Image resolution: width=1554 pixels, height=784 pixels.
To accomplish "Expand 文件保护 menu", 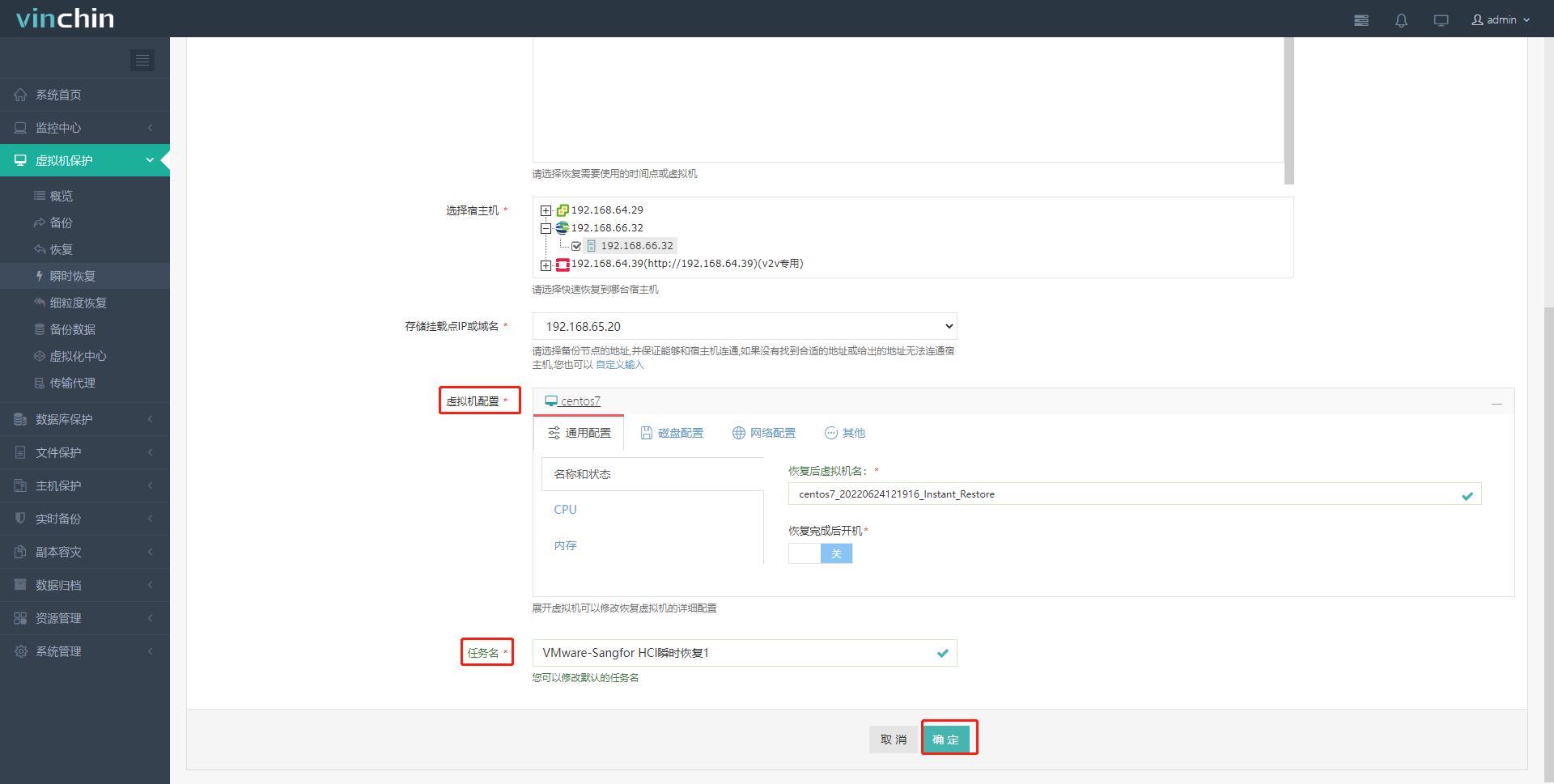I will 85,452.
